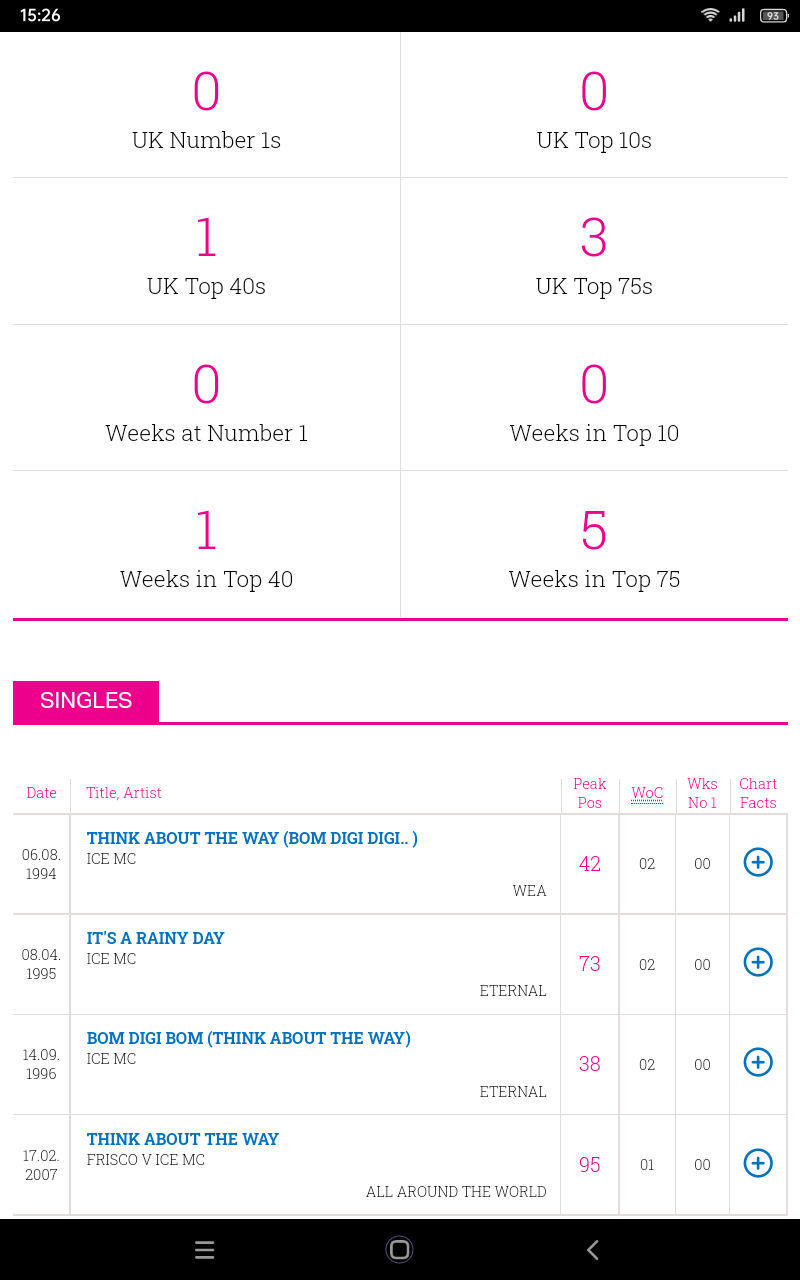Viewport: 800px width, 1280px height.
Task: Tap the battery indicator icon
Action: point(774,15)
